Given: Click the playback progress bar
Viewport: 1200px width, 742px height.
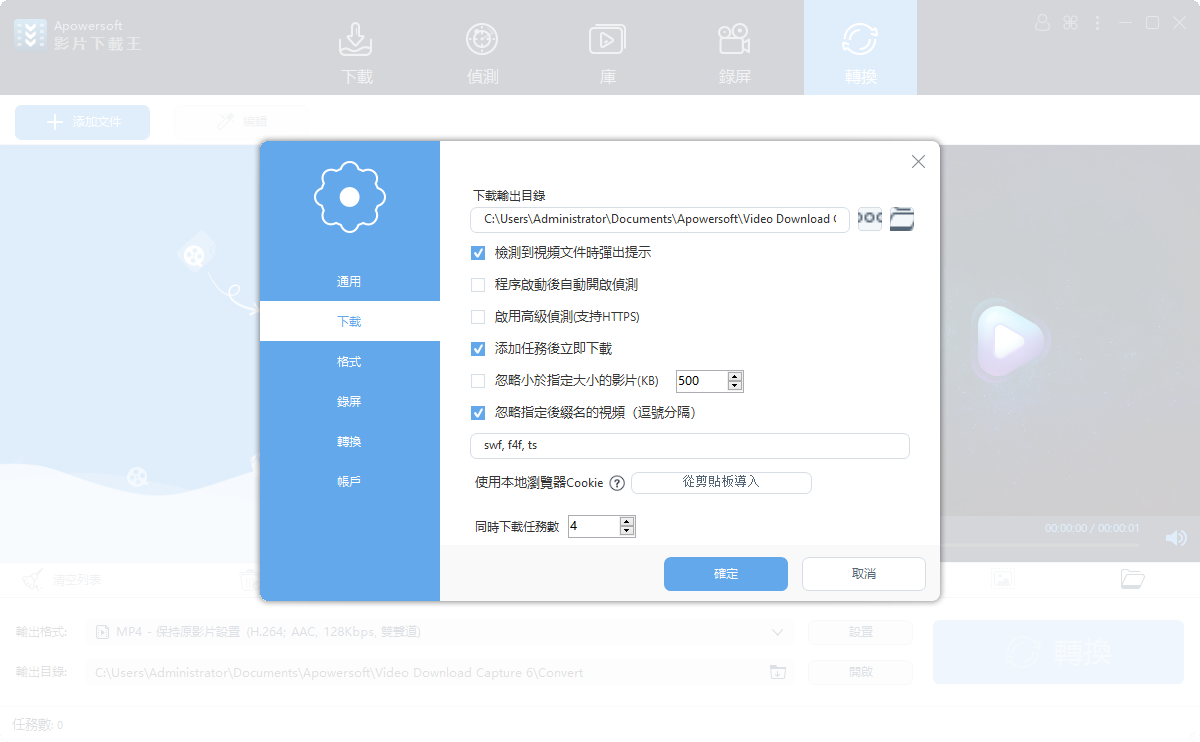Looking at the screenshot, I should (1039, 544).
